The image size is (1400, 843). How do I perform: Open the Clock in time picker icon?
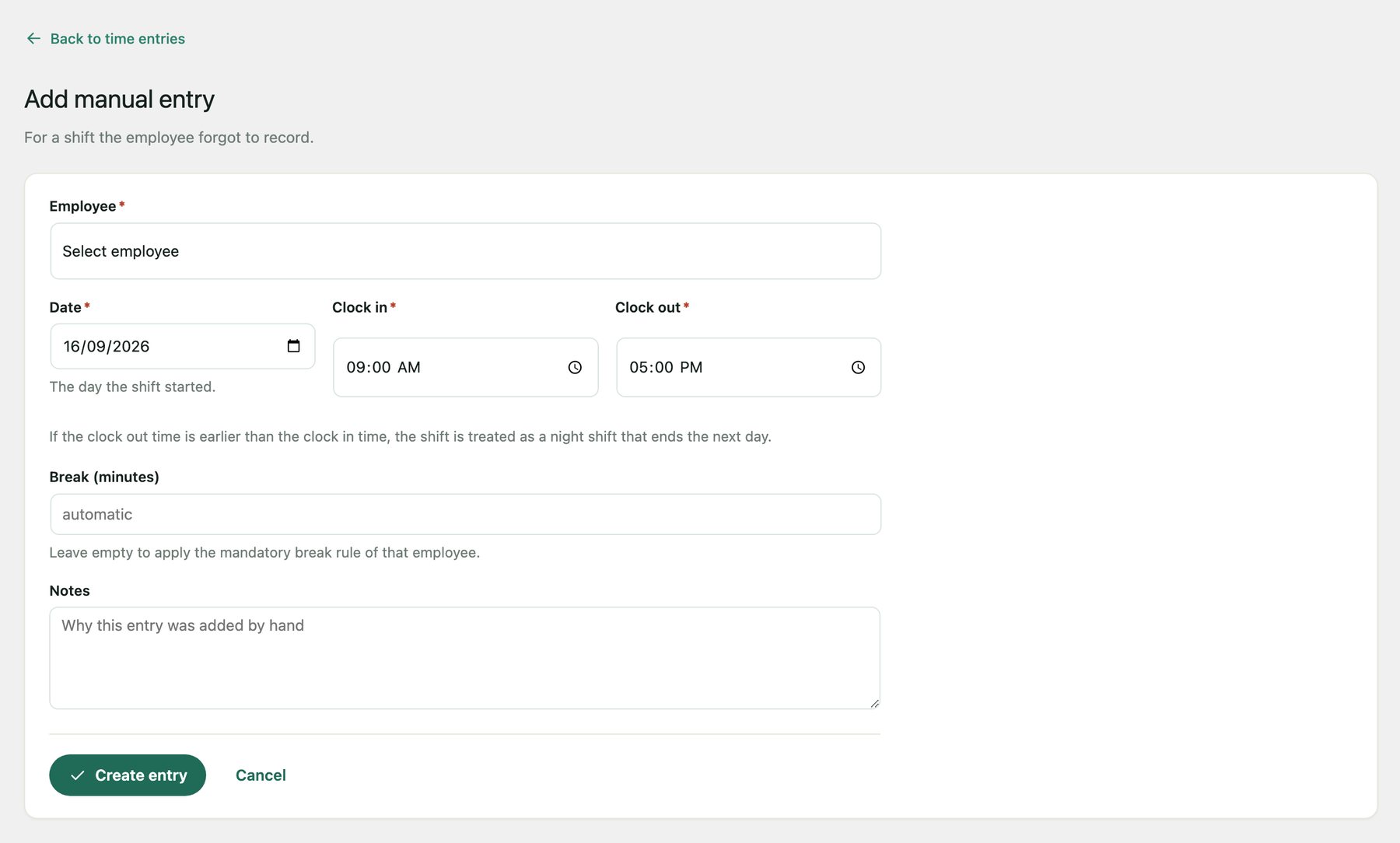coord(575,367)
